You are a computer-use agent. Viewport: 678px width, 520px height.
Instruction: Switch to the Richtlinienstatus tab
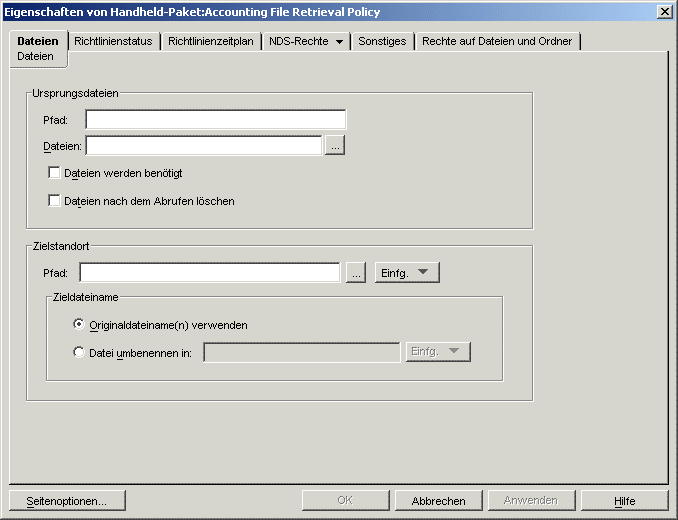[x=113, y=41]
